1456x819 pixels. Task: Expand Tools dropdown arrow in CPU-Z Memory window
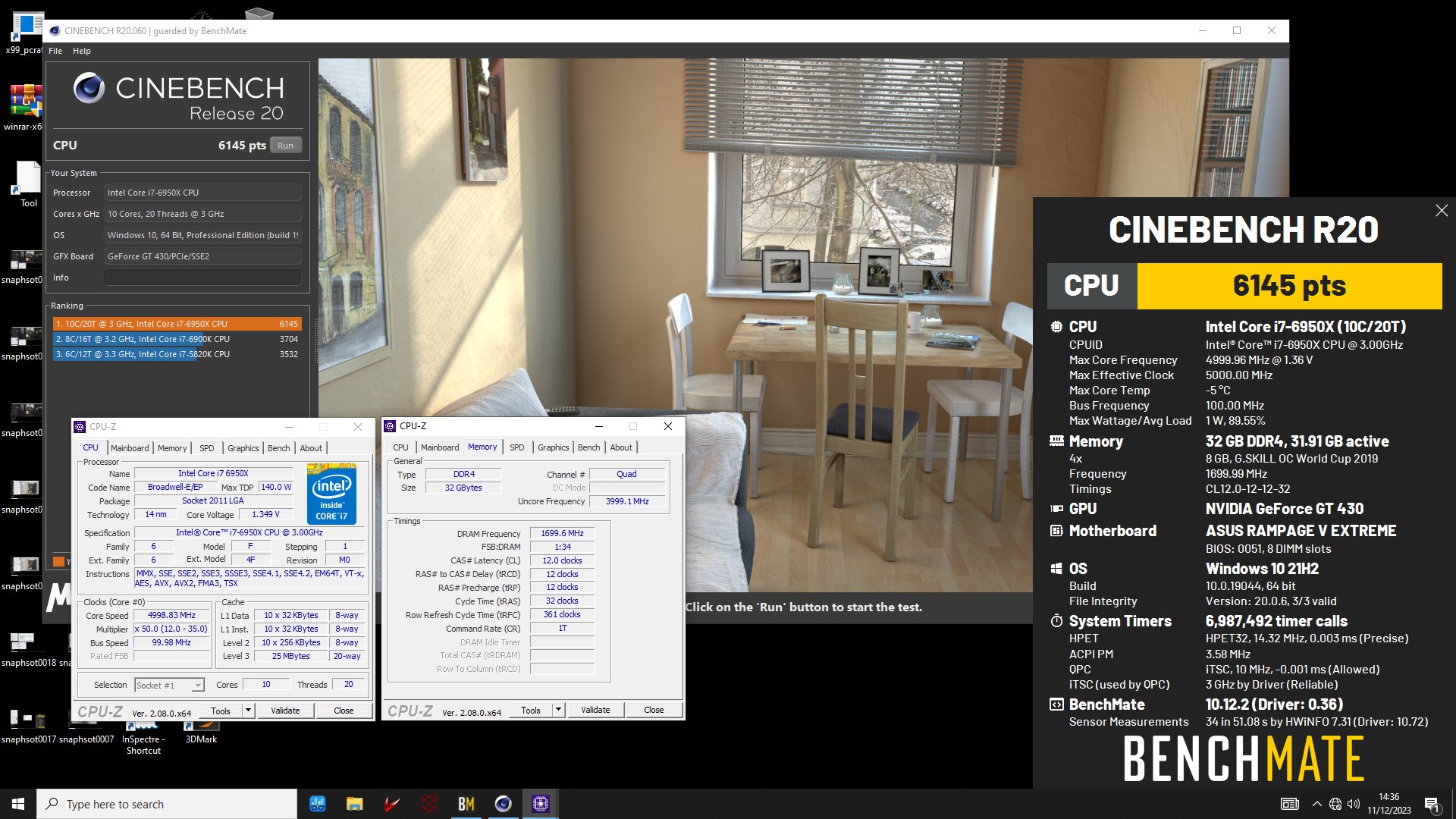coord(558,710)
